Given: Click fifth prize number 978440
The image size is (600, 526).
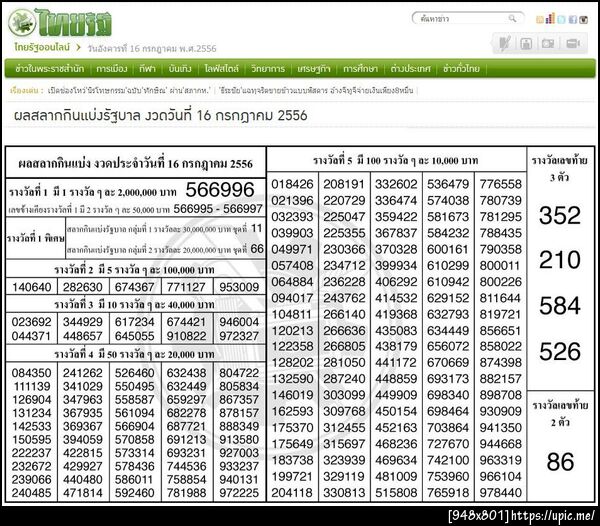Looking at the screenshot, I should (x=501, y=493).
